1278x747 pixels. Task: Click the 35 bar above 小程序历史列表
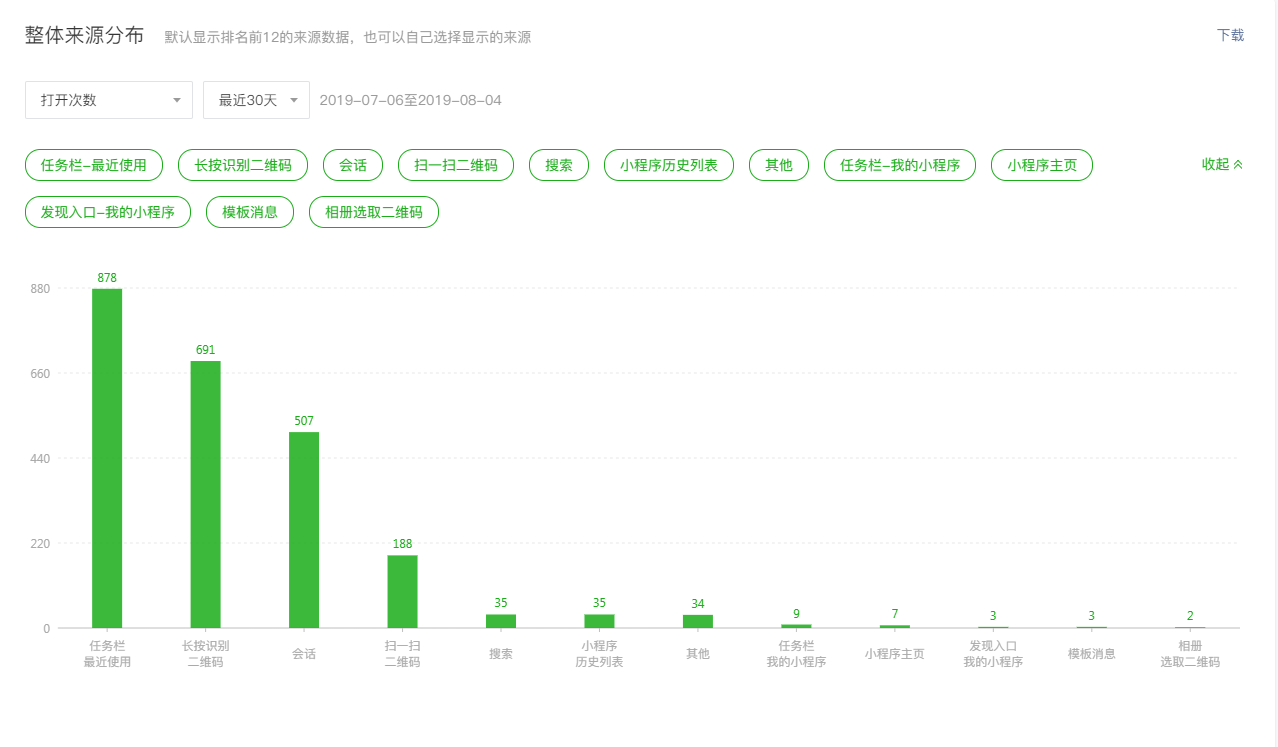tap(600, 621)
